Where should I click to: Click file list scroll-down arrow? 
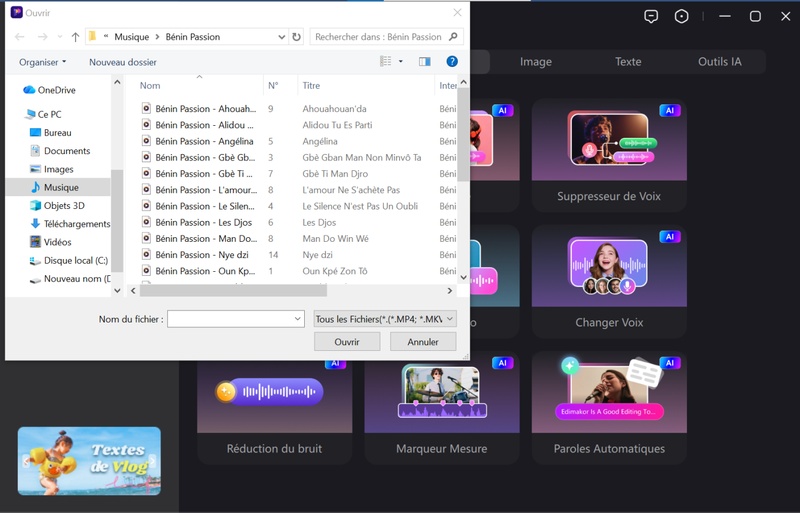click(463, 278)
